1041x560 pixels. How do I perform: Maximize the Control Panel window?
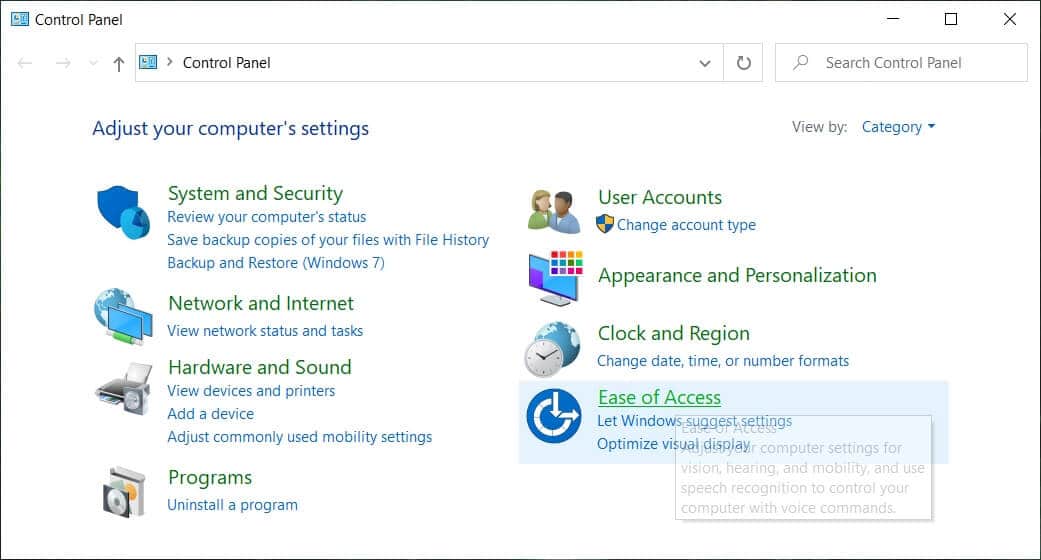951,19
